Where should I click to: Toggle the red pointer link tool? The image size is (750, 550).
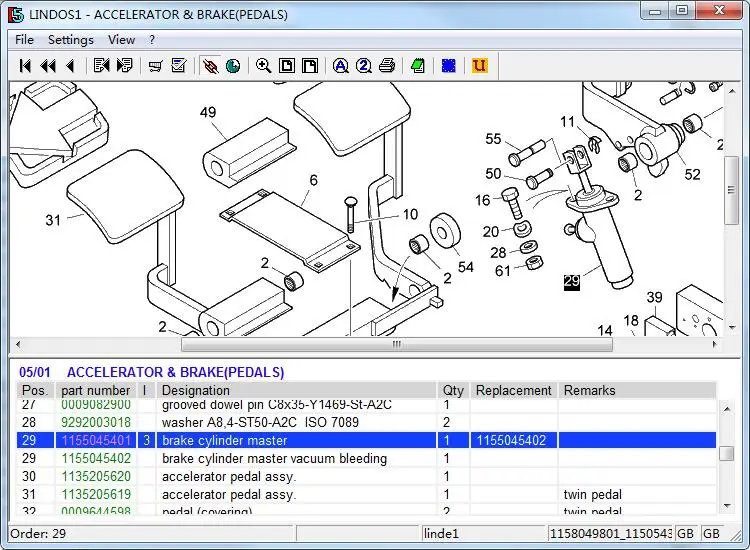(209, 66)
